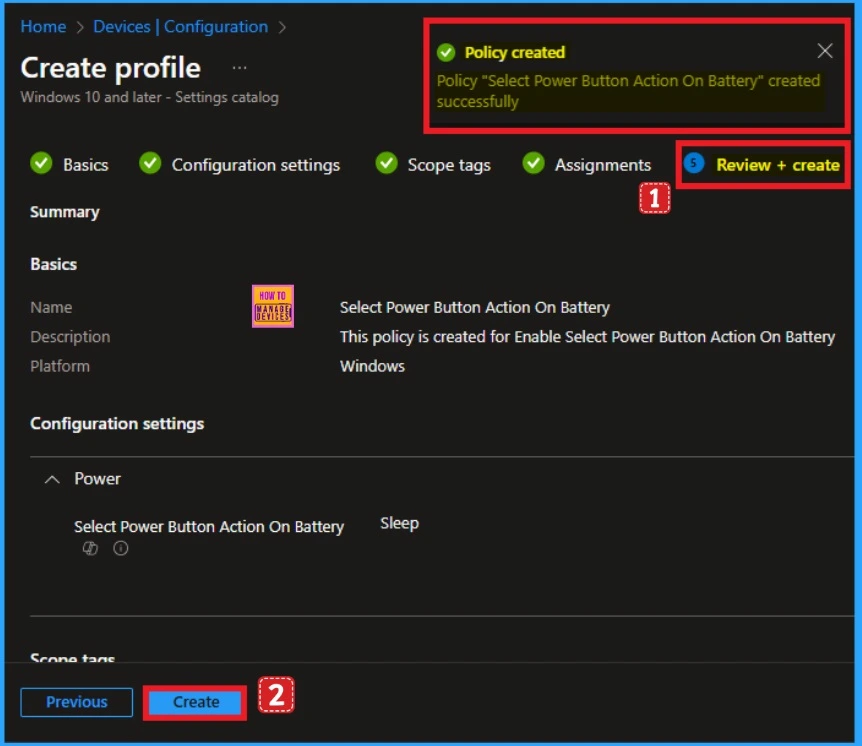Screen dimensions: 862x746
Task: Click the Windows 10 and later subtitle
Action: (x=150, y=97)
